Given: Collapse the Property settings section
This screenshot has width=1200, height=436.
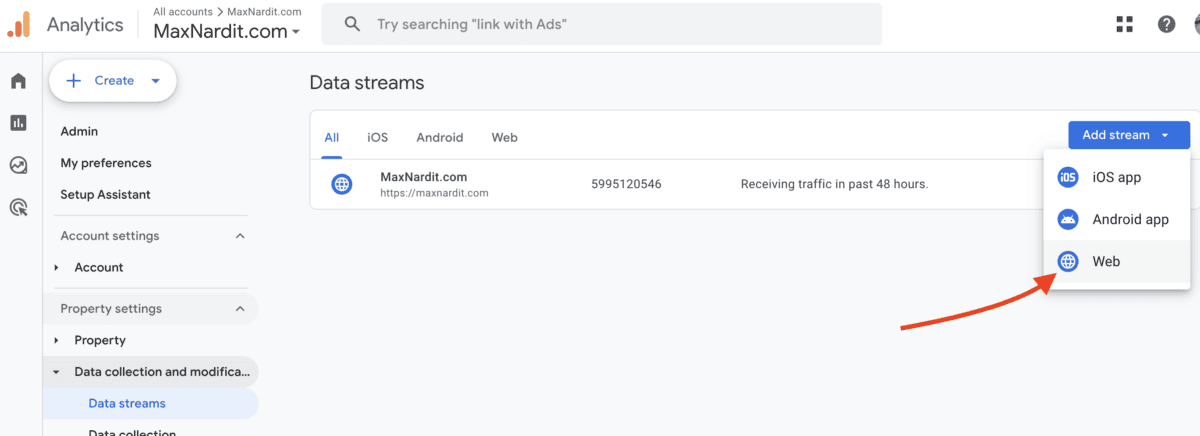Looking at the screenshot, I should coord(240,309).
